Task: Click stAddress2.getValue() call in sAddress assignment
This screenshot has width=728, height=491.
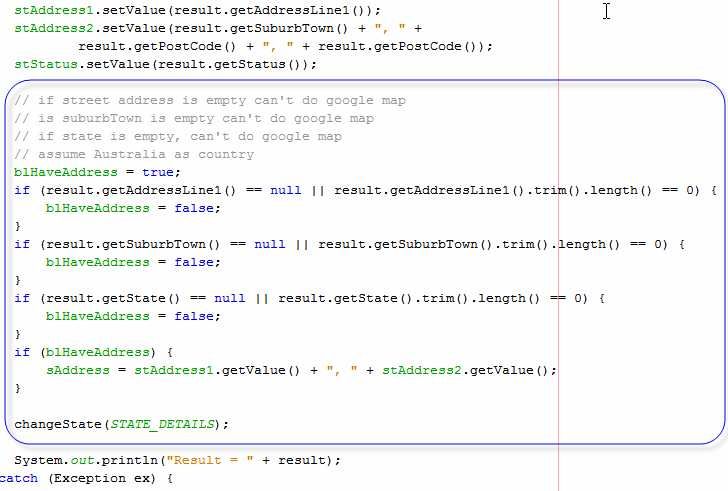Action: click(469, 370)
